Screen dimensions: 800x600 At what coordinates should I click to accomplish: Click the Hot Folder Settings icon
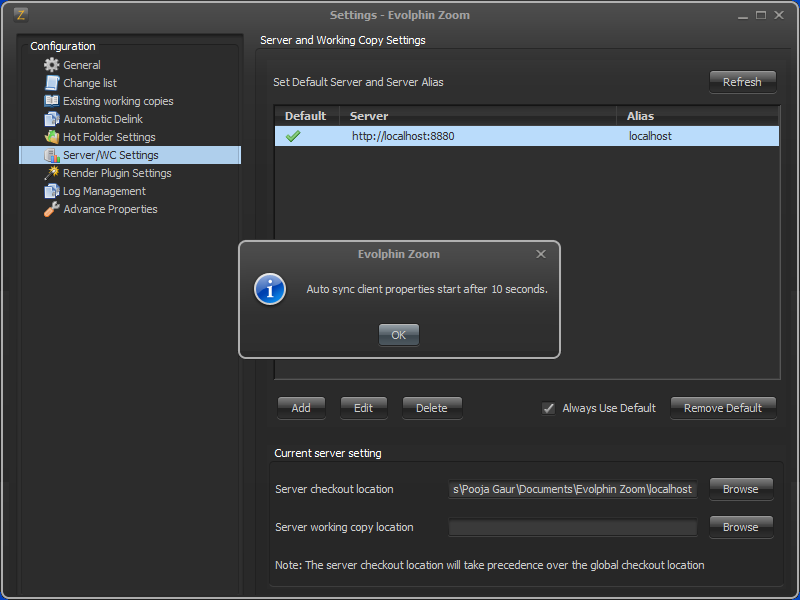(x=52, y=137)
